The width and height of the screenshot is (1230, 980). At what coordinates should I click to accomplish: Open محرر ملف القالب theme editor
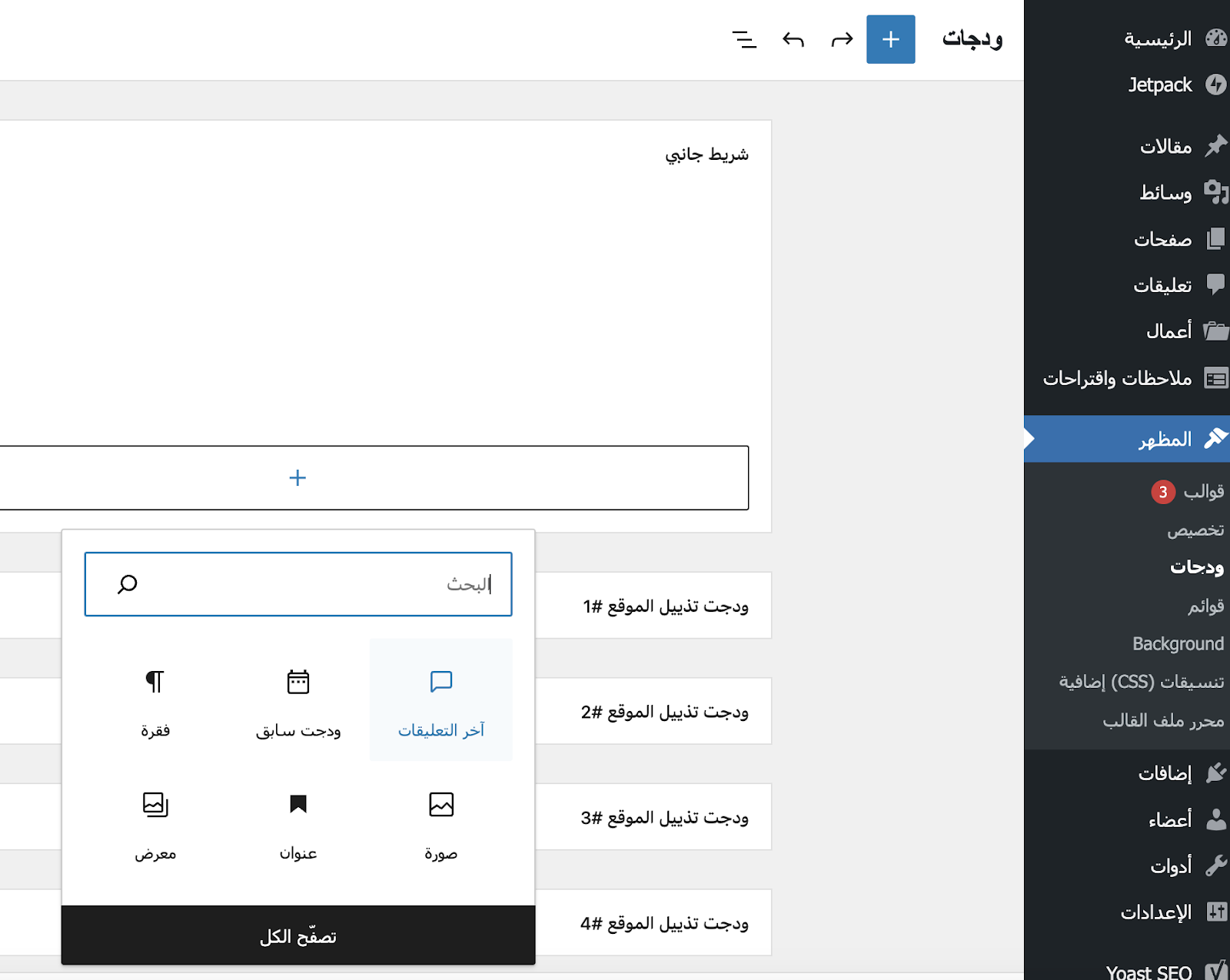tap(1163, 720)
